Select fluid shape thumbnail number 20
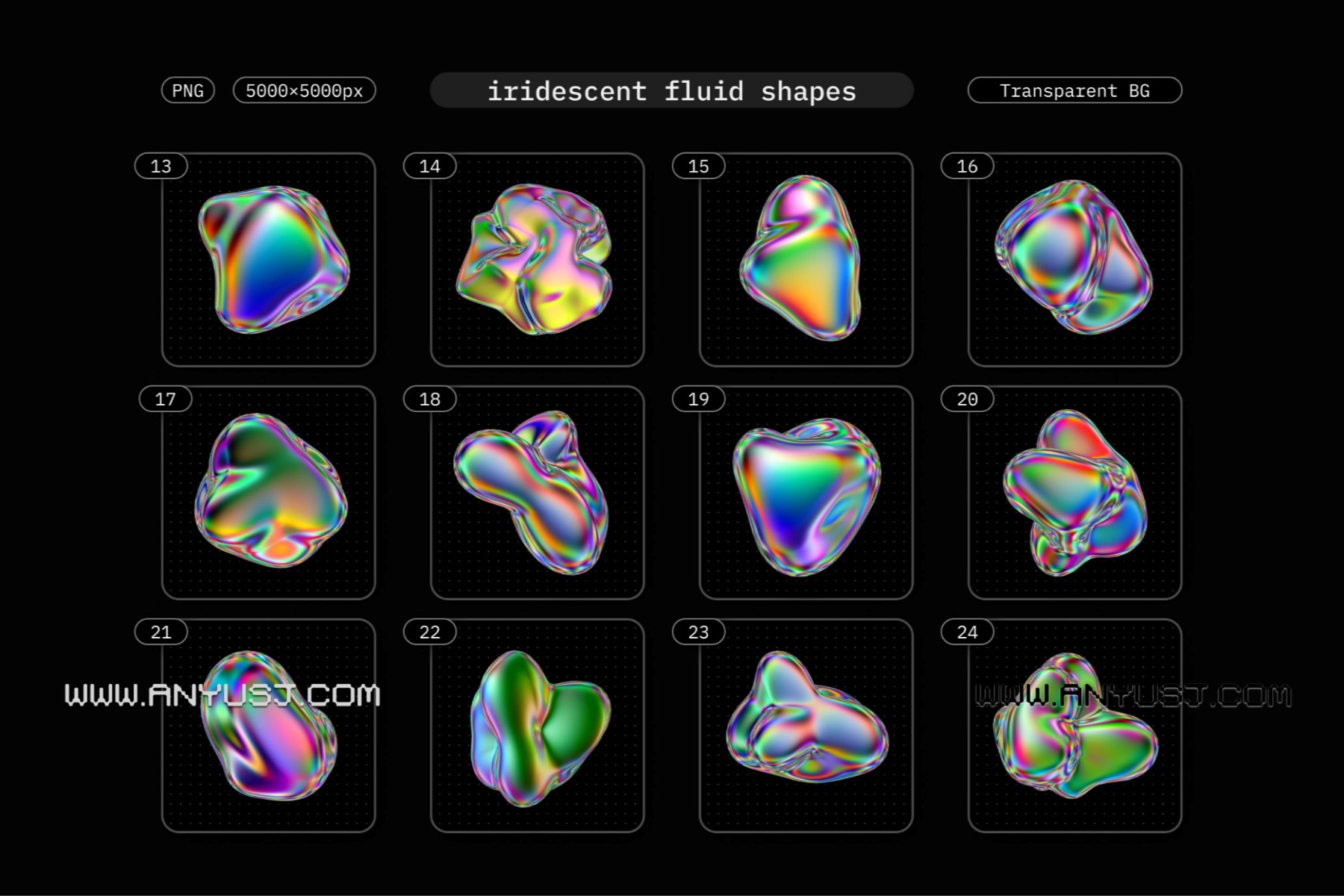1344x896 pixels. point(1075,493)
